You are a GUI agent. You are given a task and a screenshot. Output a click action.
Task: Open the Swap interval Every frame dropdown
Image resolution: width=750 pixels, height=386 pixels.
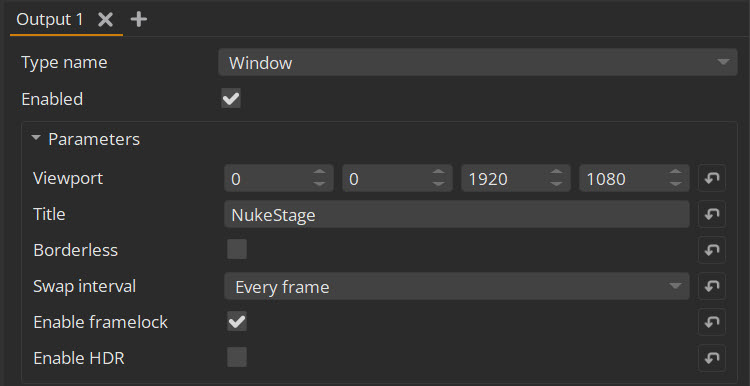(457, 287)
